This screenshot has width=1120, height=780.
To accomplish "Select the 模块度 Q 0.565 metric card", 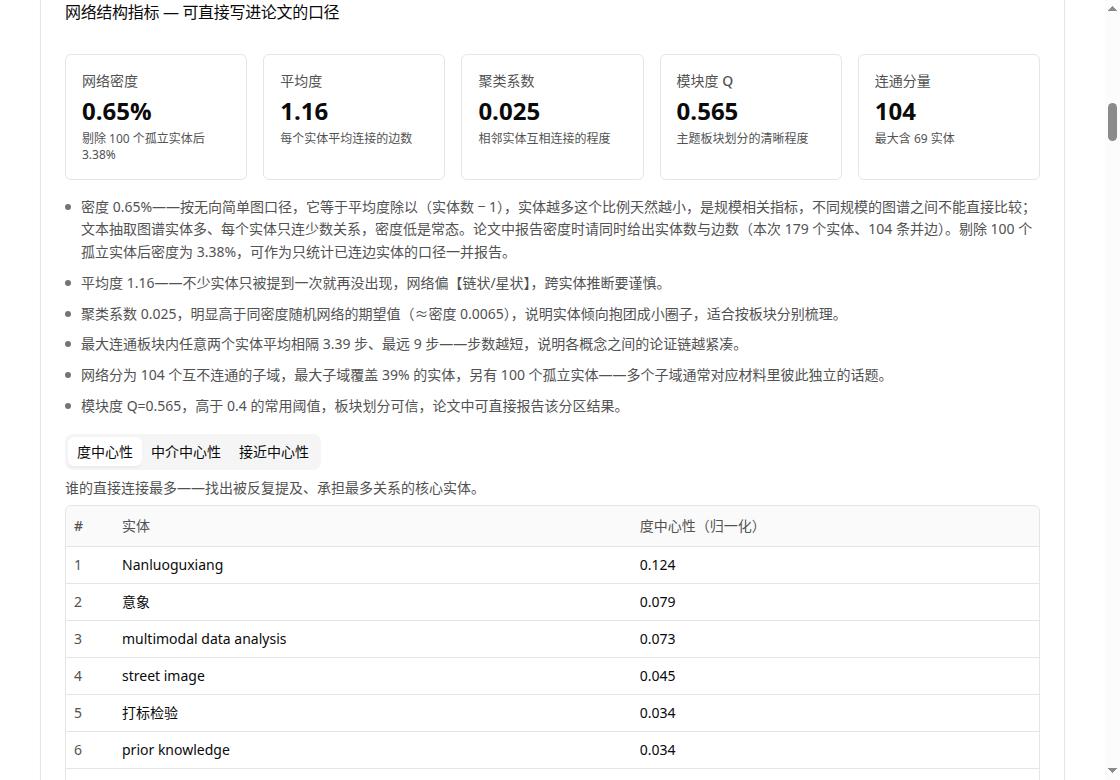I will (751, 117).
